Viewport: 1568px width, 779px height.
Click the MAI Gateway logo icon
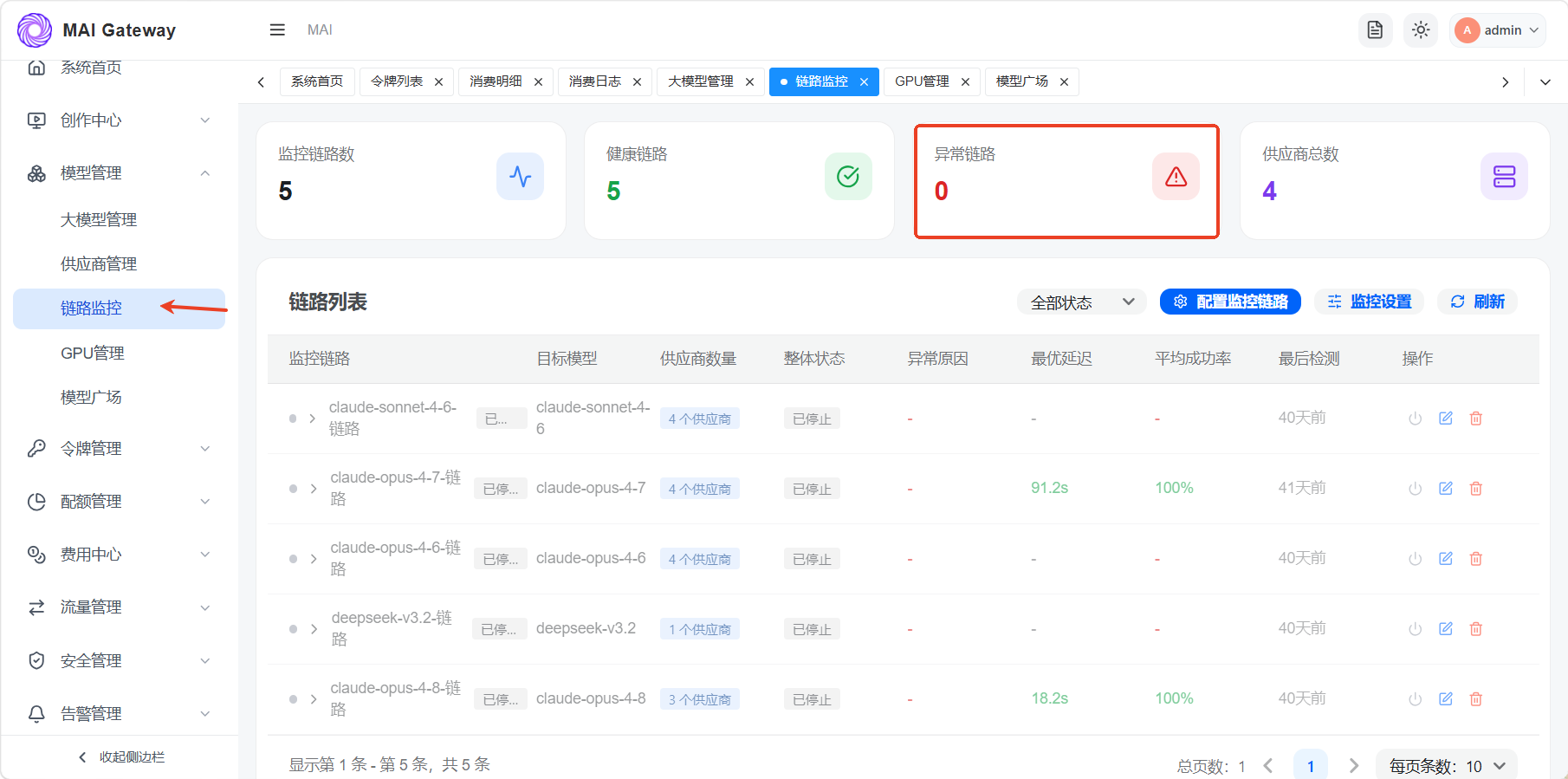coord(35,30)
